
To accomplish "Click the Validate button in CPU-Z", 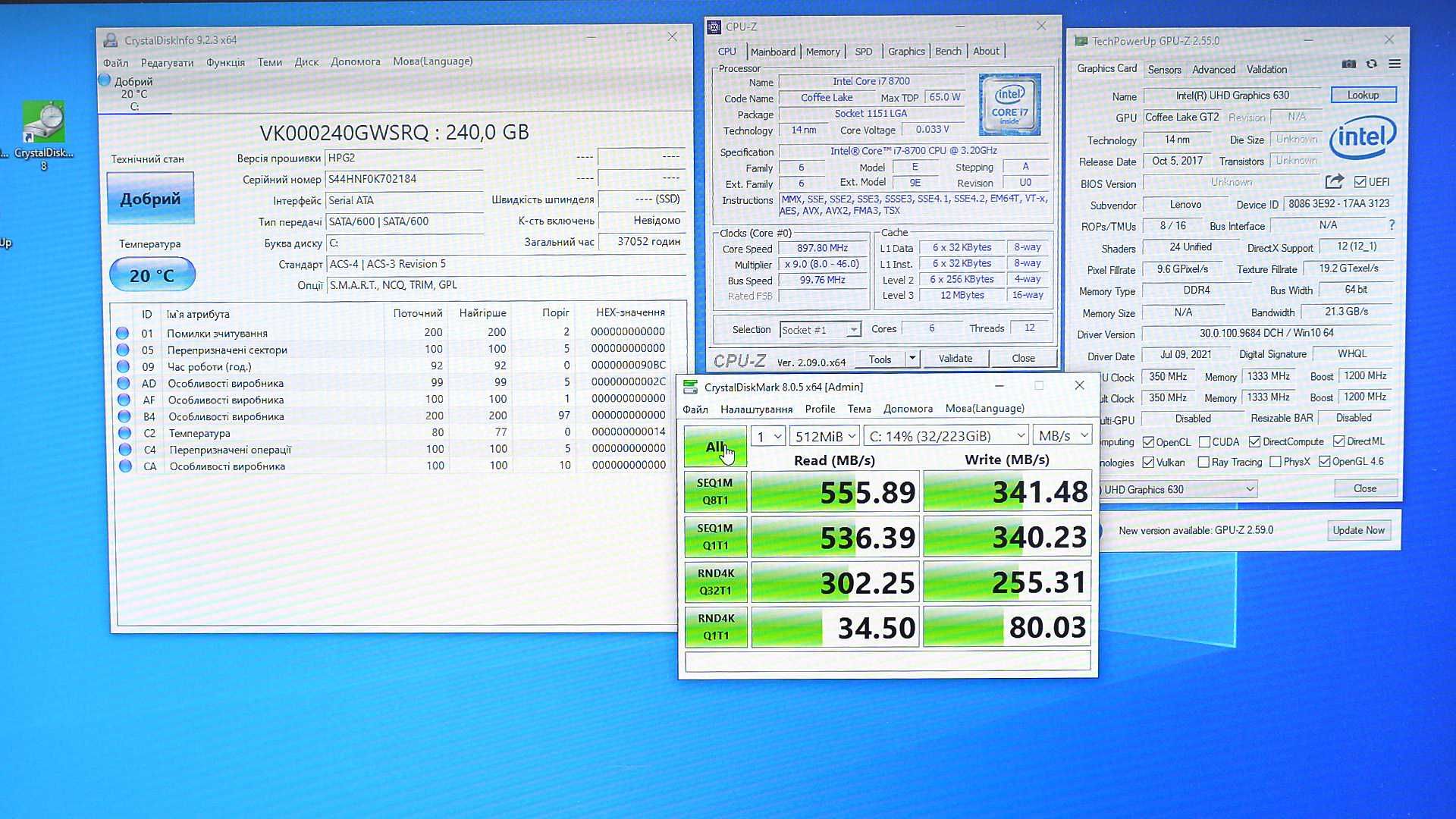I will click(955, 359).
